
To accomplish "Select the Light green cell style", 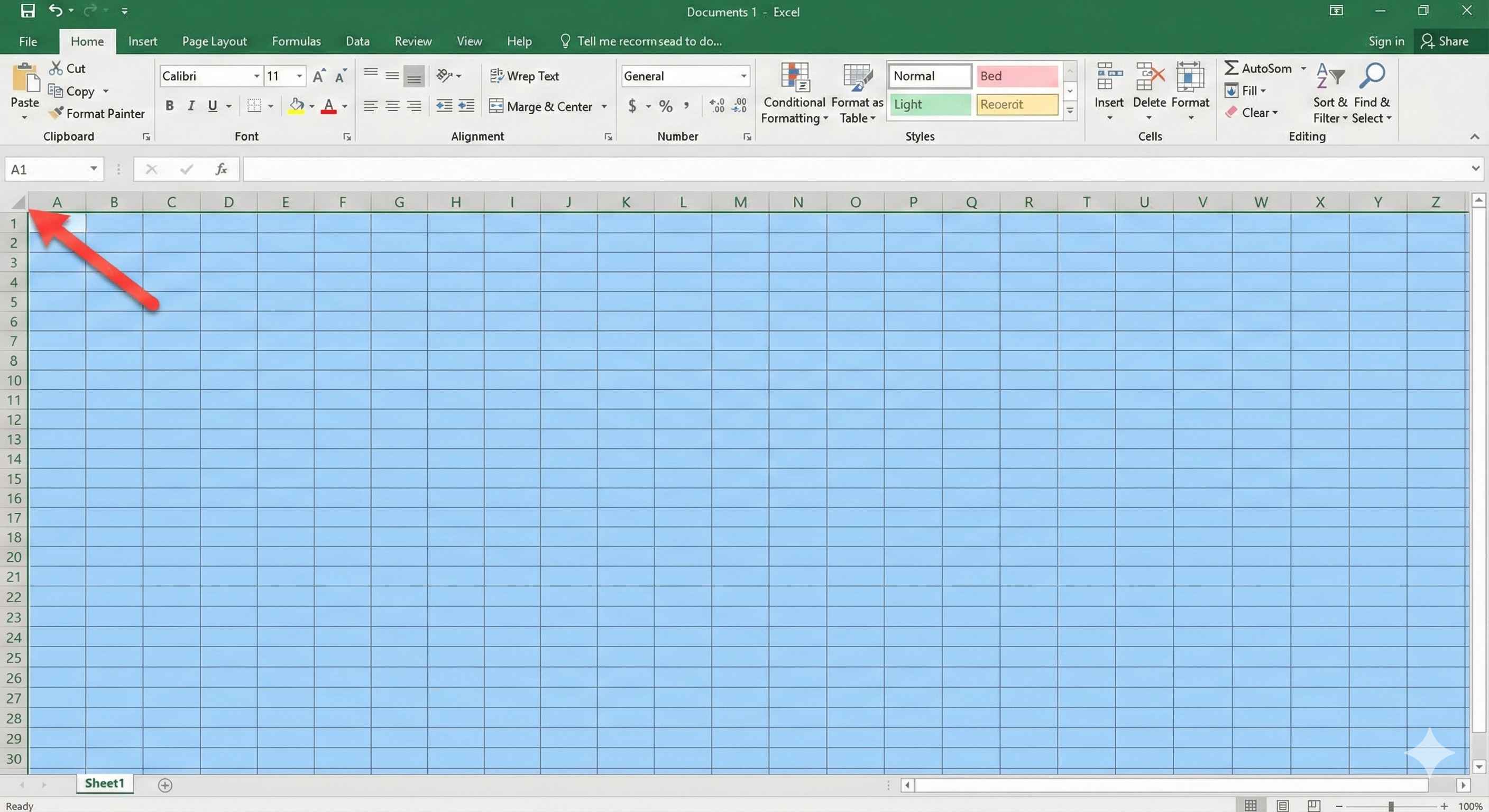I will coord(929,105).
